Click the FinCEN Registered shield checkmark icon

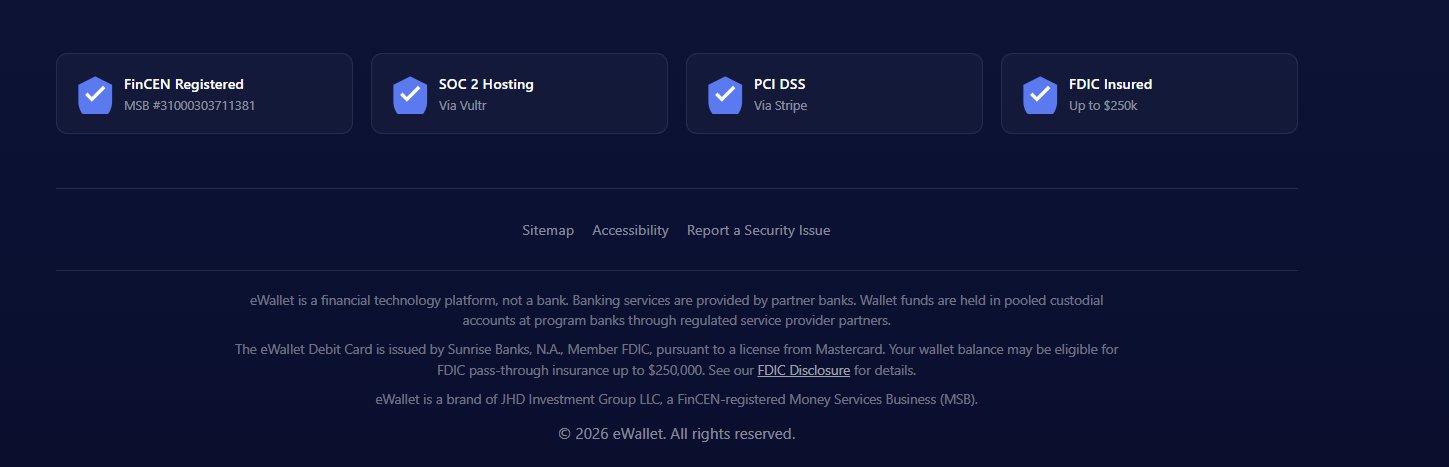click(95, 95)
